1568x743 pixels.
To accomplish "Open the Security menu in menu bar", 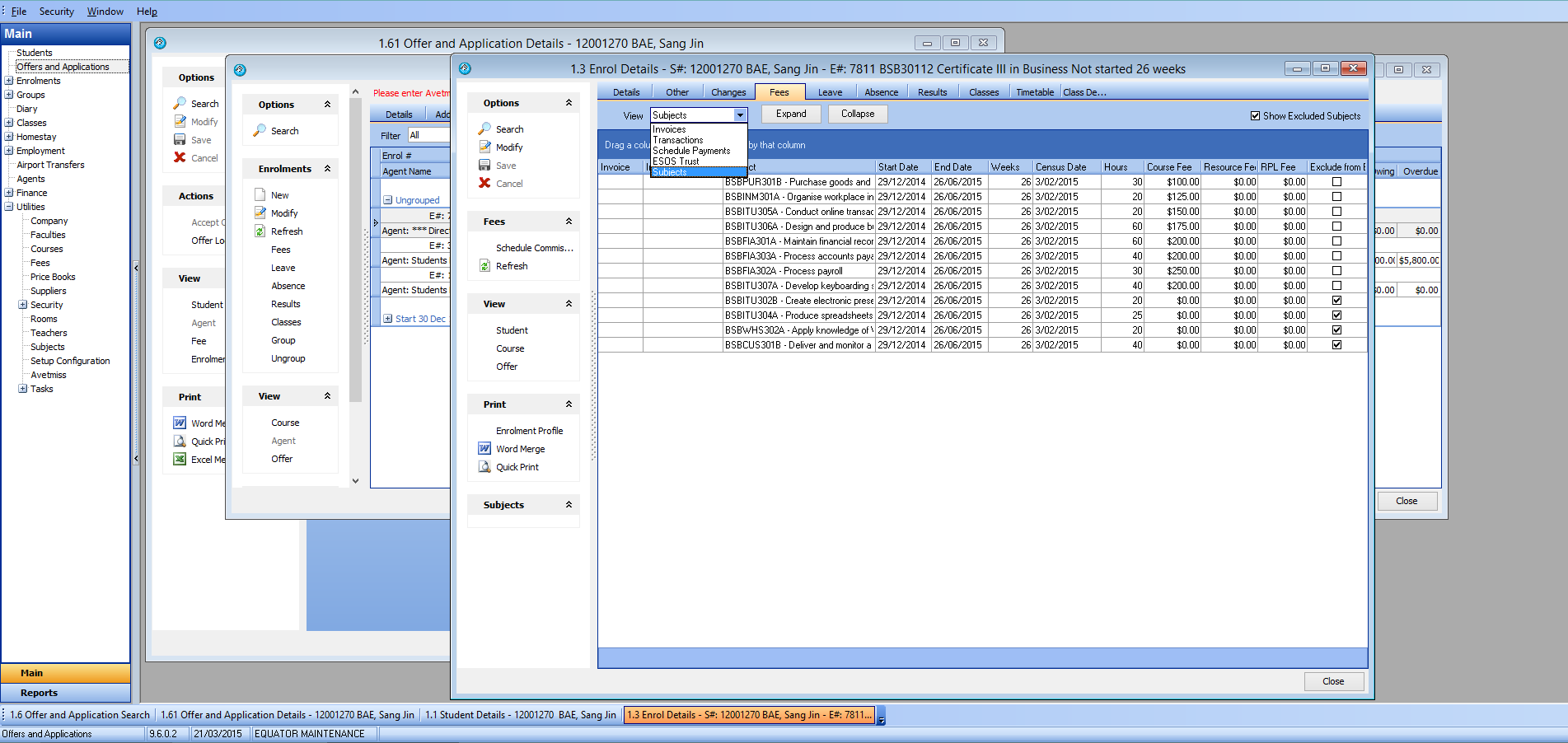I will (x=56, y=12).
